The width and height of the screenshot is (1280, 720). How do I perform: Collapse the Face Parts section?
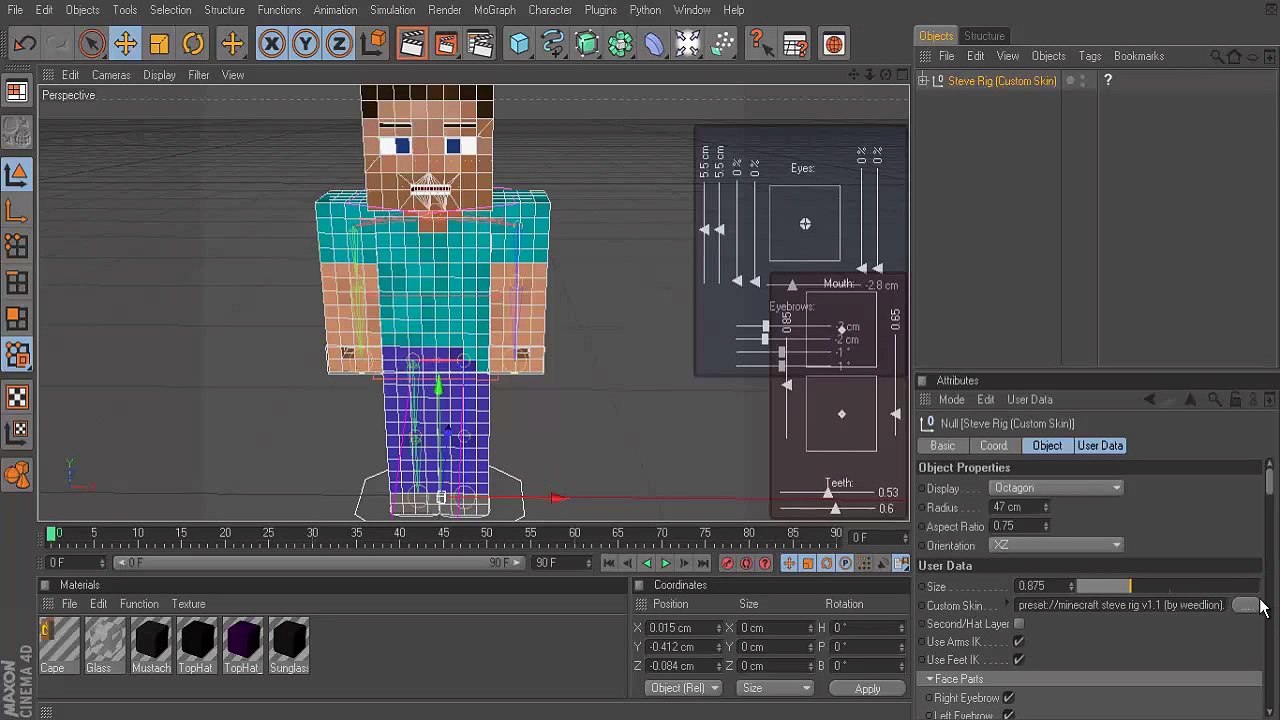point(930,679)
